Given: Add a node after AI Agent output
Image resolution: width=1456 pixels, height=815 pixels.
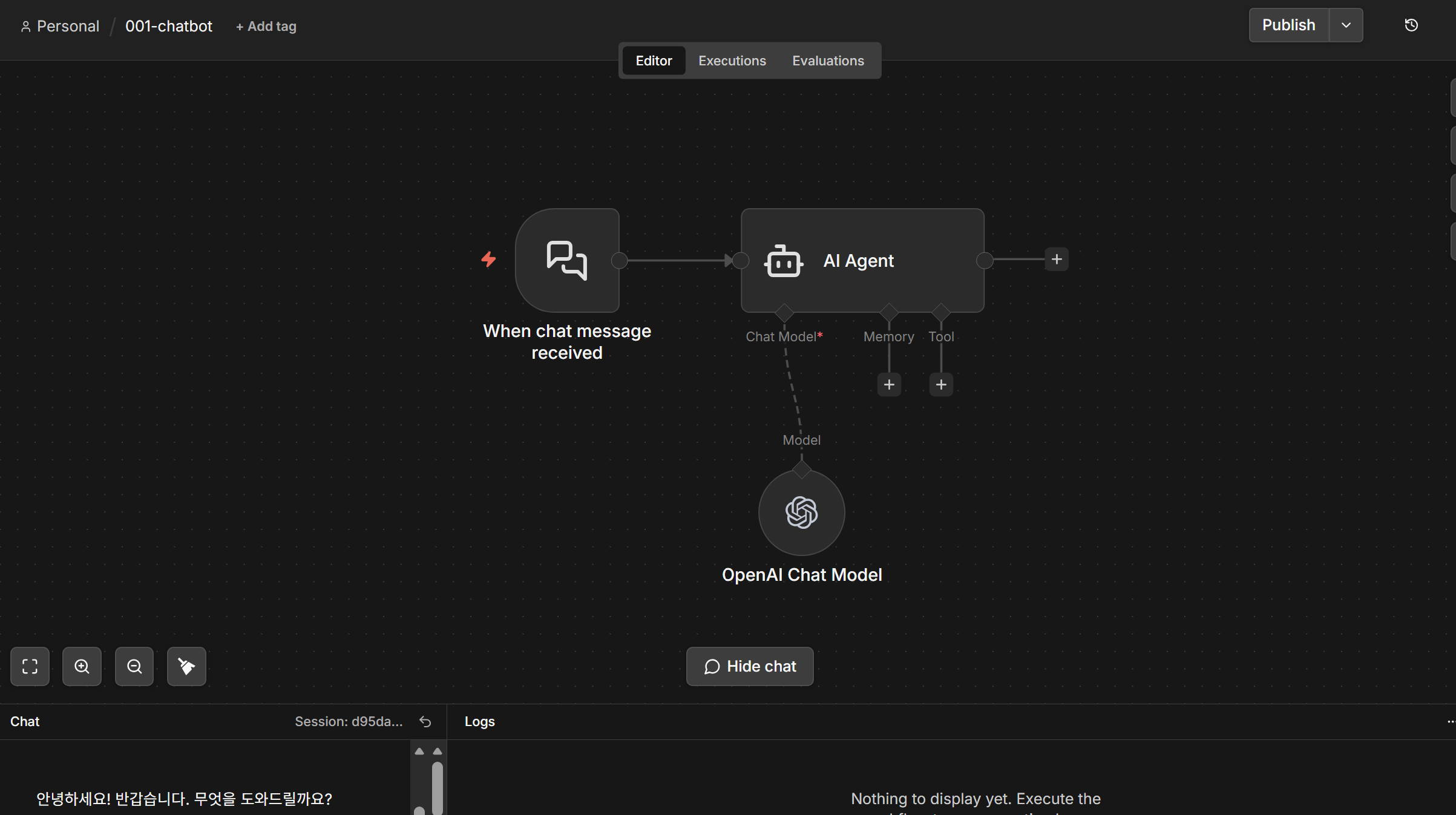Looking at the screenshot, I should [1057, 259].
